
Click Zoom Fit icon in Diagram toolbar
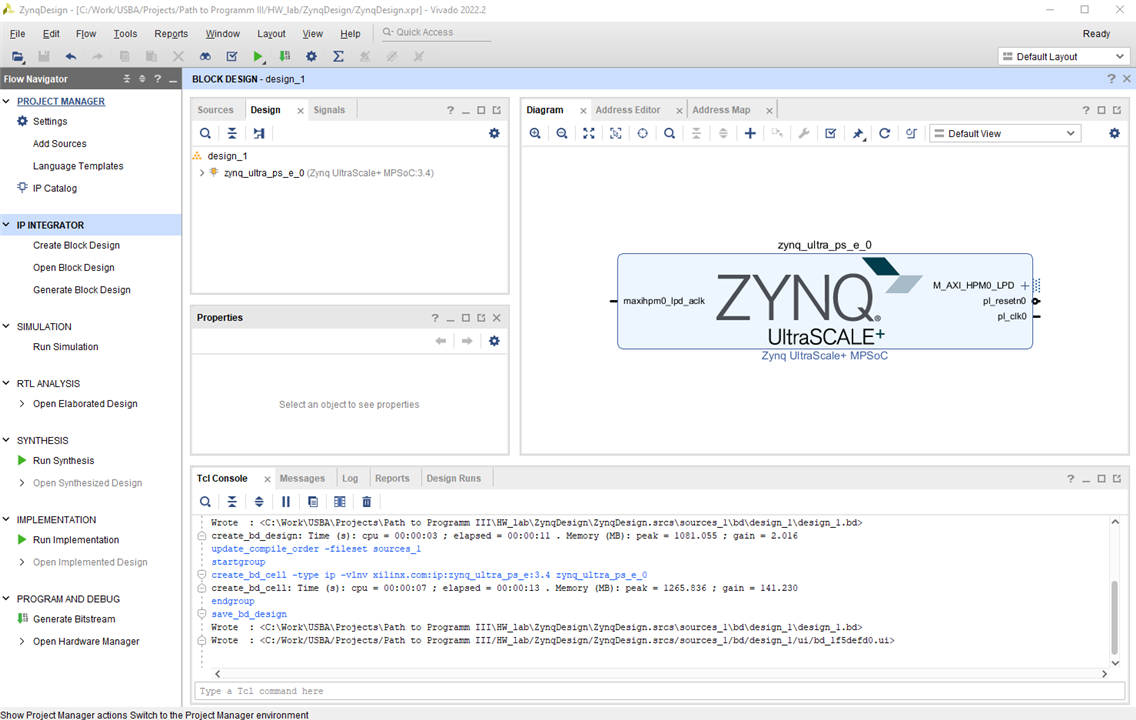(x=589, y=134)
